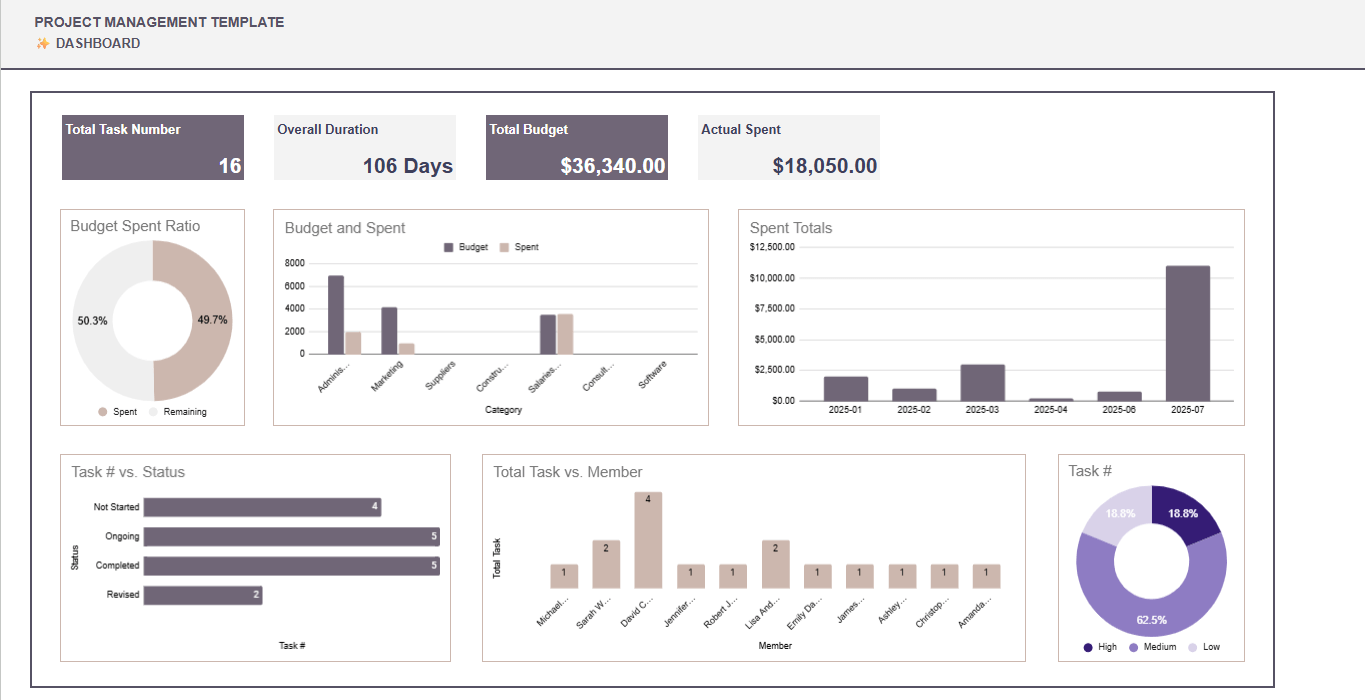Select the DASHBOARD label
This screenshot has height=700, width=1365.
pos(99,43)
